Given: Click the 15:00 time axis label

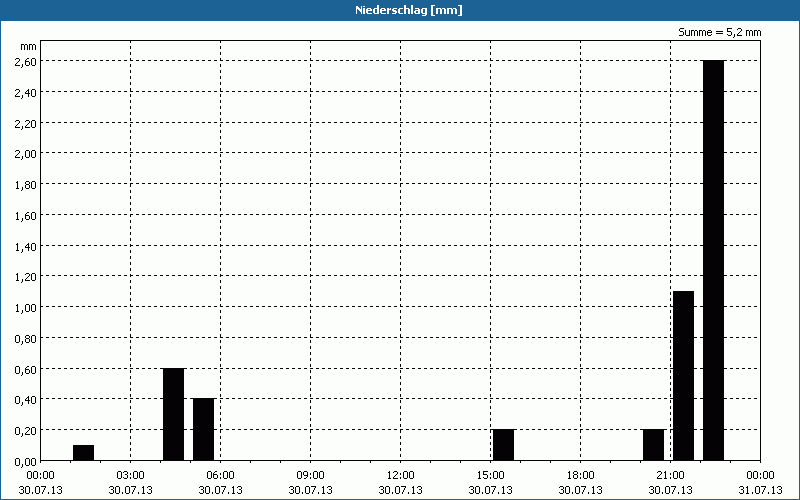Looking at the screenshot, I should 490,476.
